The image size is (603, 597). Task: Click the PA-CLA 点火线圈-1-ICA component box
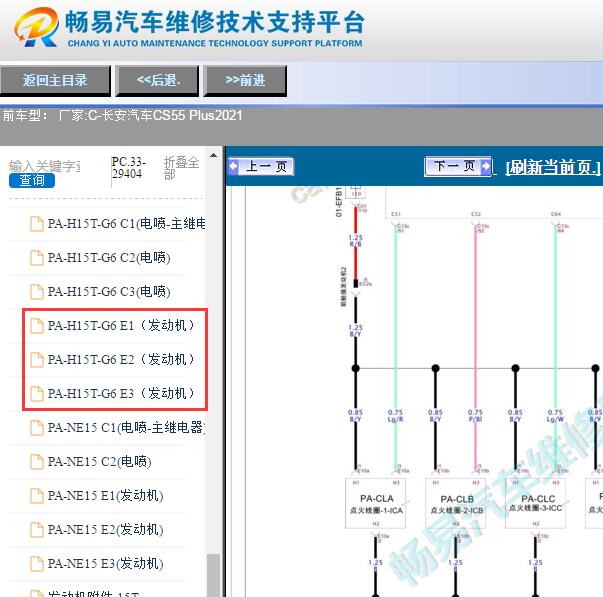pos(376,504)
